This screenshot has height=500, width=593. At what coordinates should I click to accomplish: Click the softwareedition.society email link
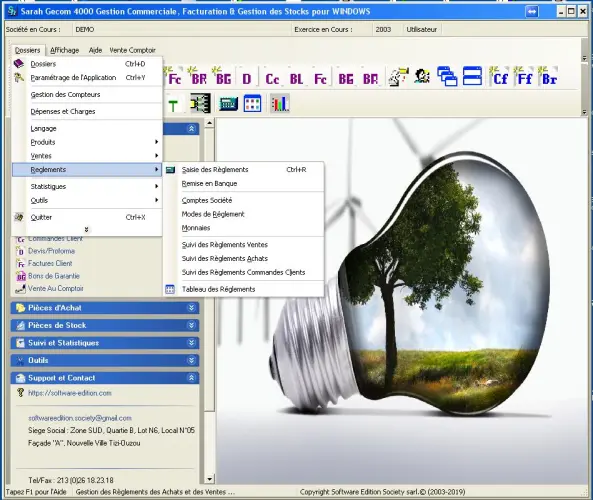80,418
